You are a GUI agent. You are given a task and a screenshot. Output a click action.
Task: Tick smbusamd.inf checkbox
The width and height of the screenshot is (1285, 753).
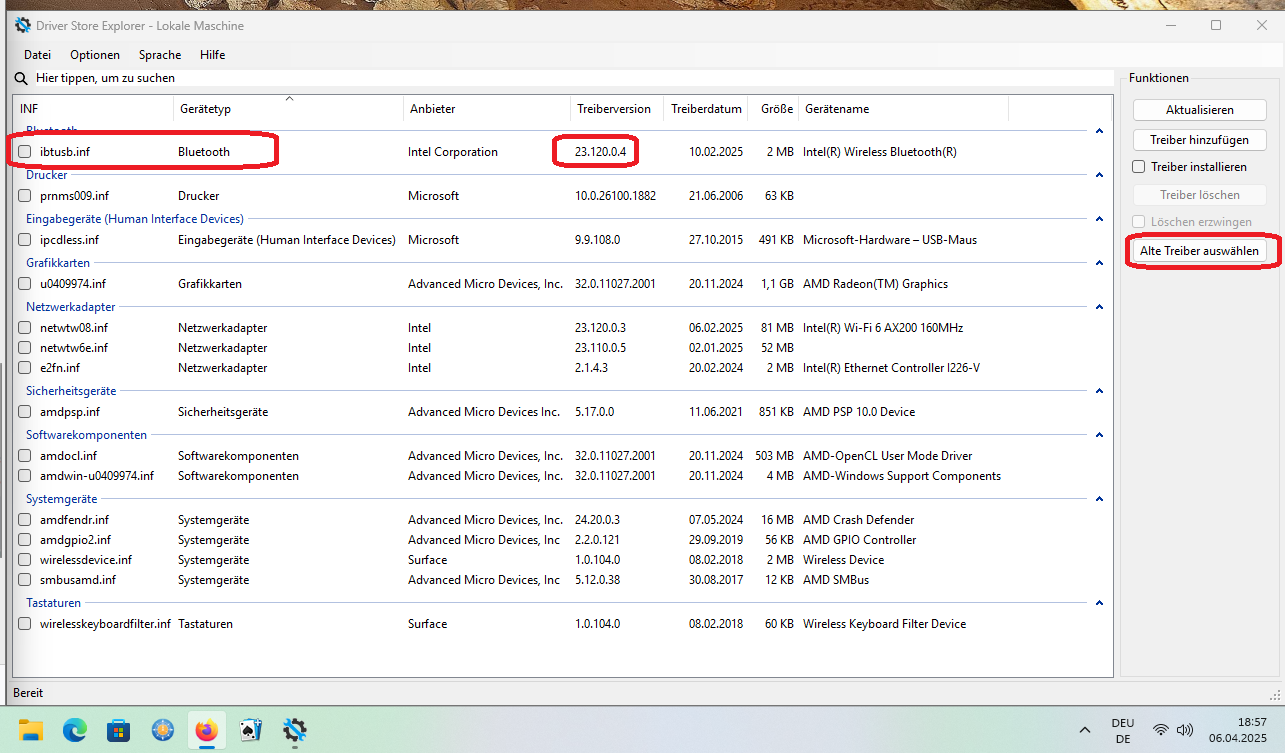(25, 580)
